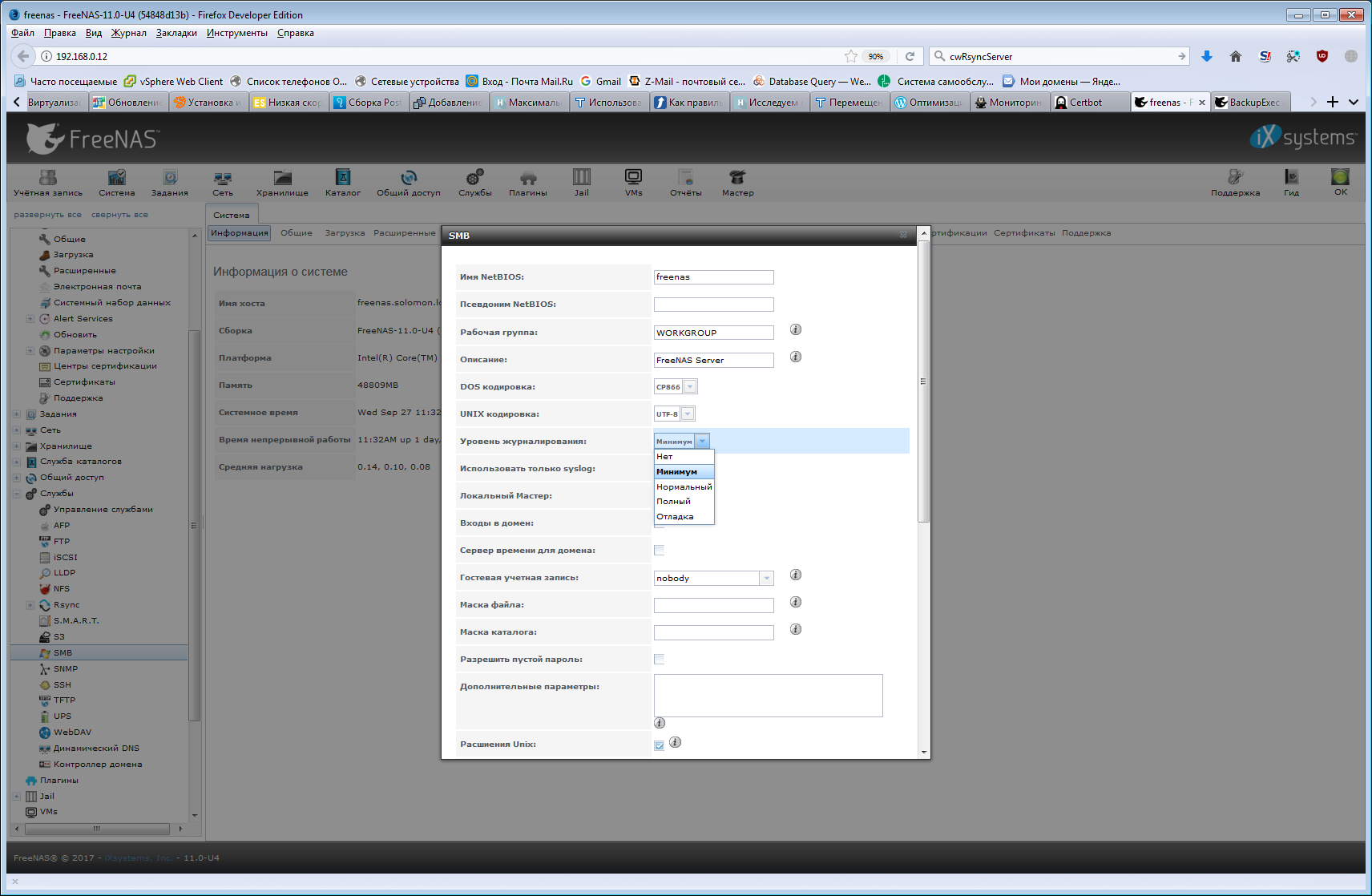Open the Плагины toolbar icon
This screenshot has height=896, width=1372.
(x=528, y=183)
